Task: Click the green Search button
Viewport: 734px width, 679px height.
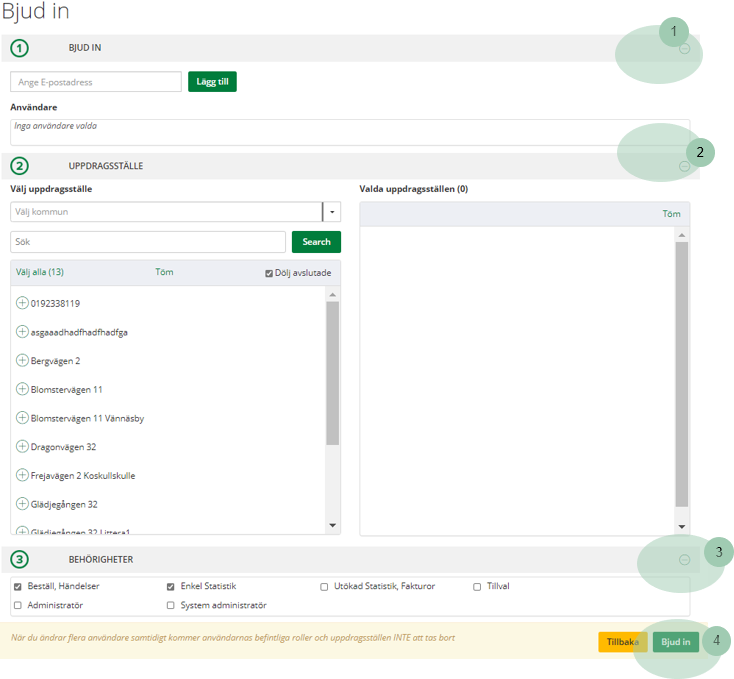Action: (316, 242)
